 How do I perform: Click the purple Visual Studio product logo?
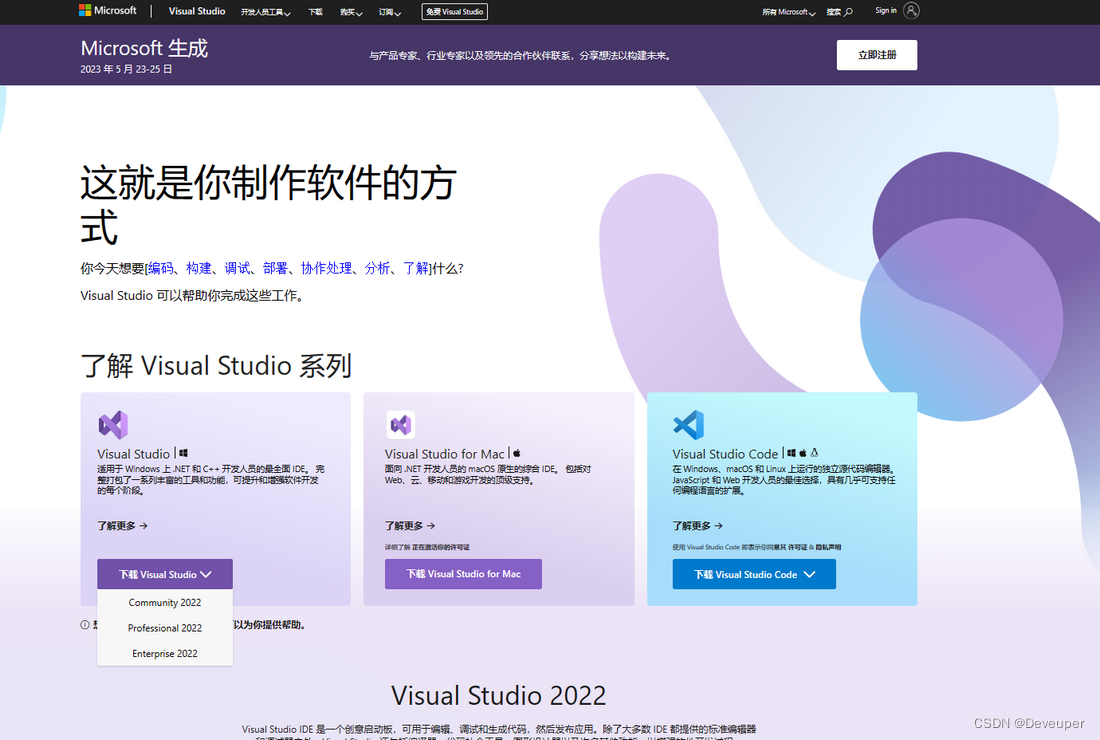(x=113, y=424)
